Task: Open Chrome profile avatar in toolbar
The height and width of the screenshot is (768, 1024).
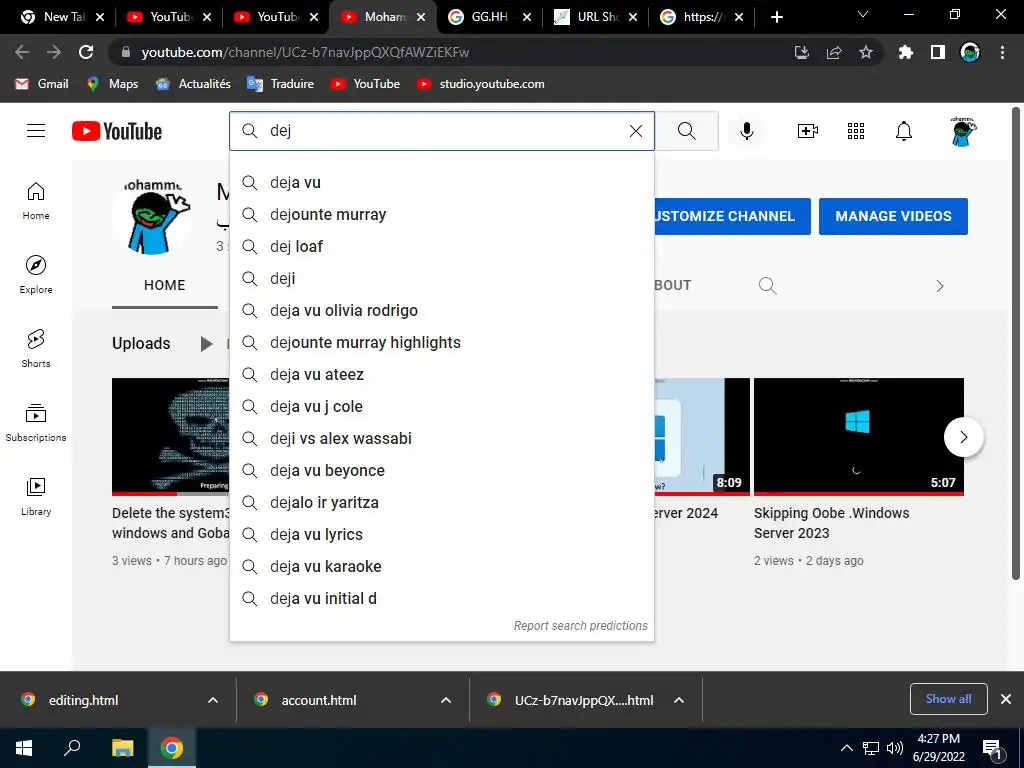Action: tap(970, 52)
